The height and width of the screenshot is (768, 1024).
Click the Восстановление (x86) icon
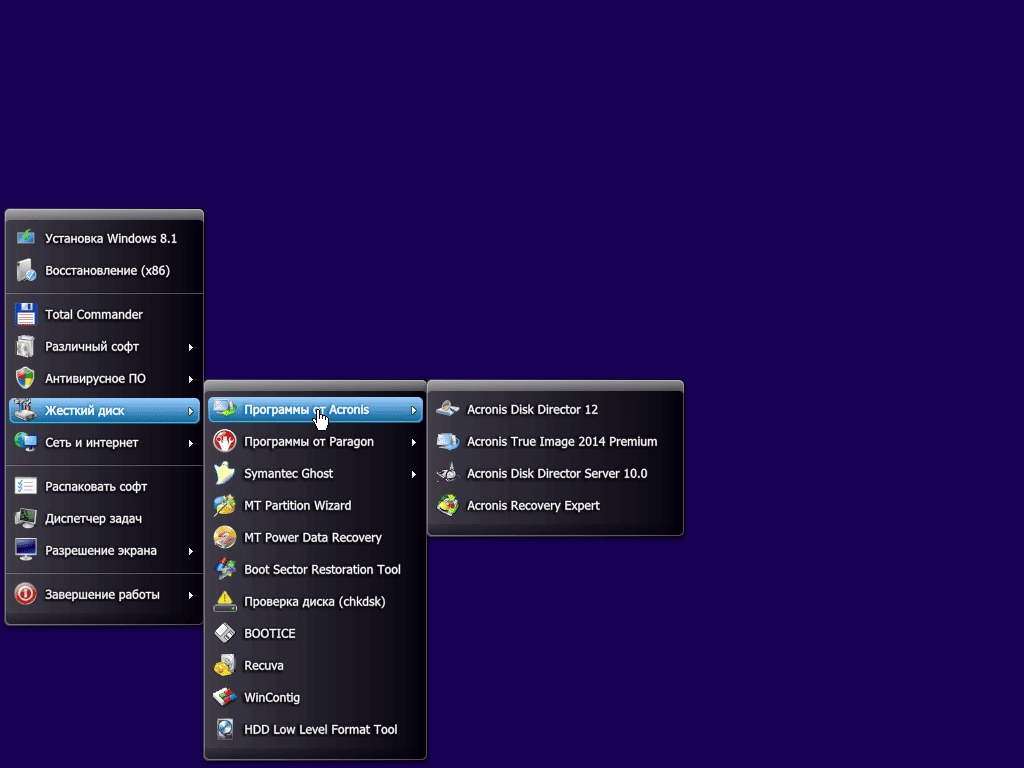tap(25, 270)
